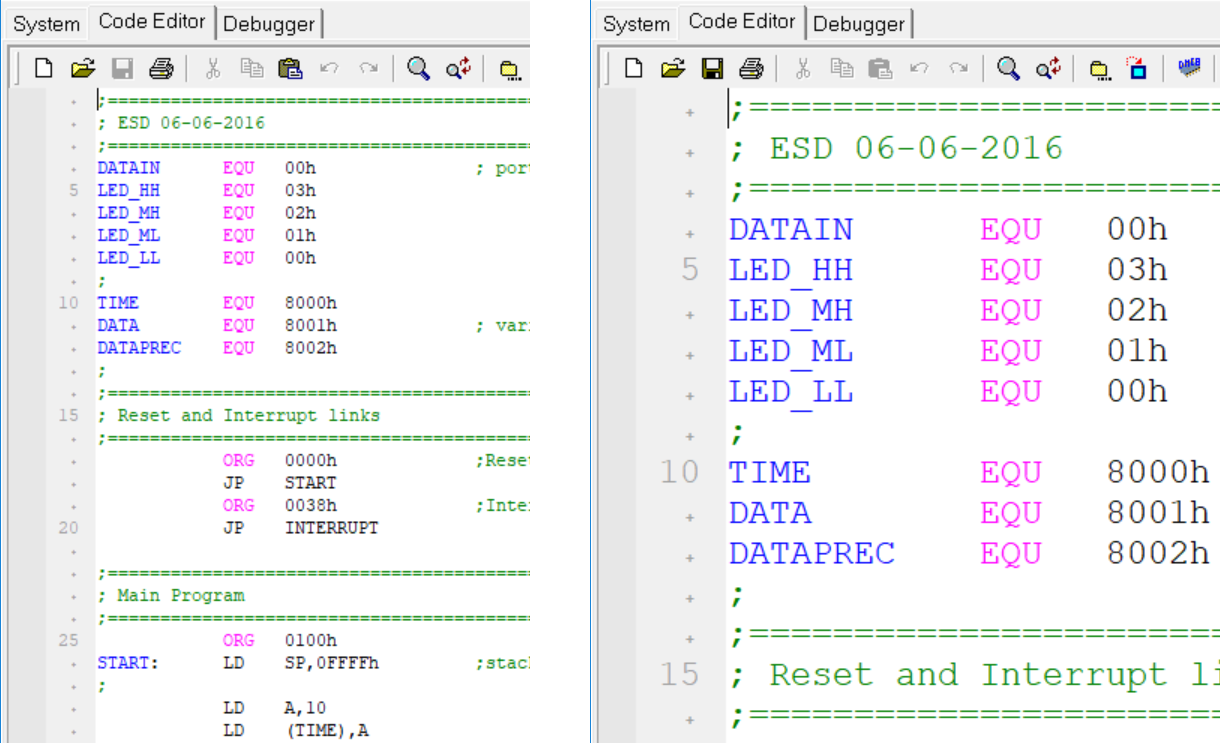Select Code Editor tab in left window
This screenshot has width=1220, height=743.
tap(152, 21)
